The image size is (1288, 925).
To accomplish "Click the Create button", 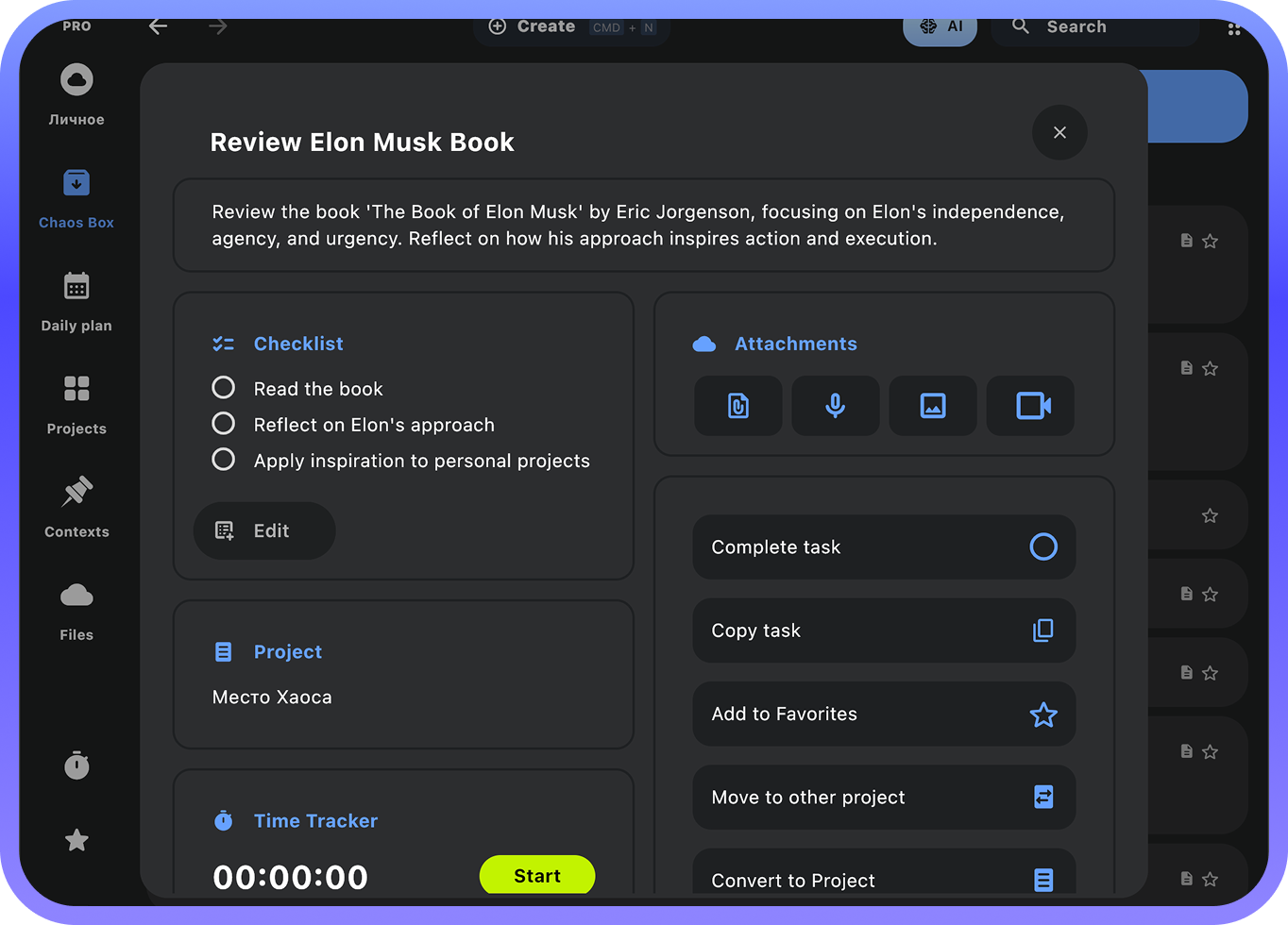I will click(571, 28).
